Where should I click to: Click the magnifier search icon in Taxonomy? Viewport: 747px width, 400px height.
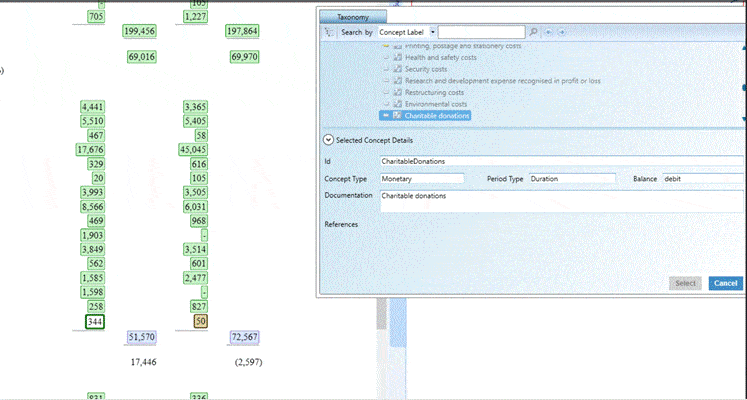pyautogui.click(x=534, y=32)
